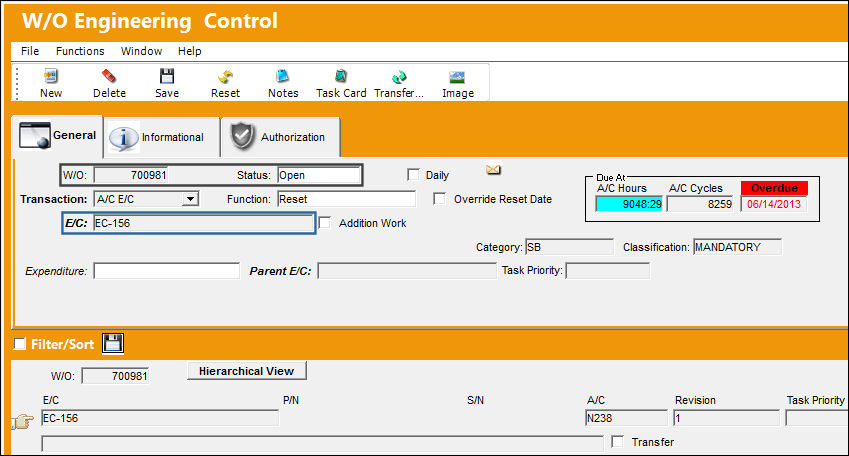Click the Task Priority field in General tab
849x456 pixels.
pyautogui.click(x=608, y=271)
